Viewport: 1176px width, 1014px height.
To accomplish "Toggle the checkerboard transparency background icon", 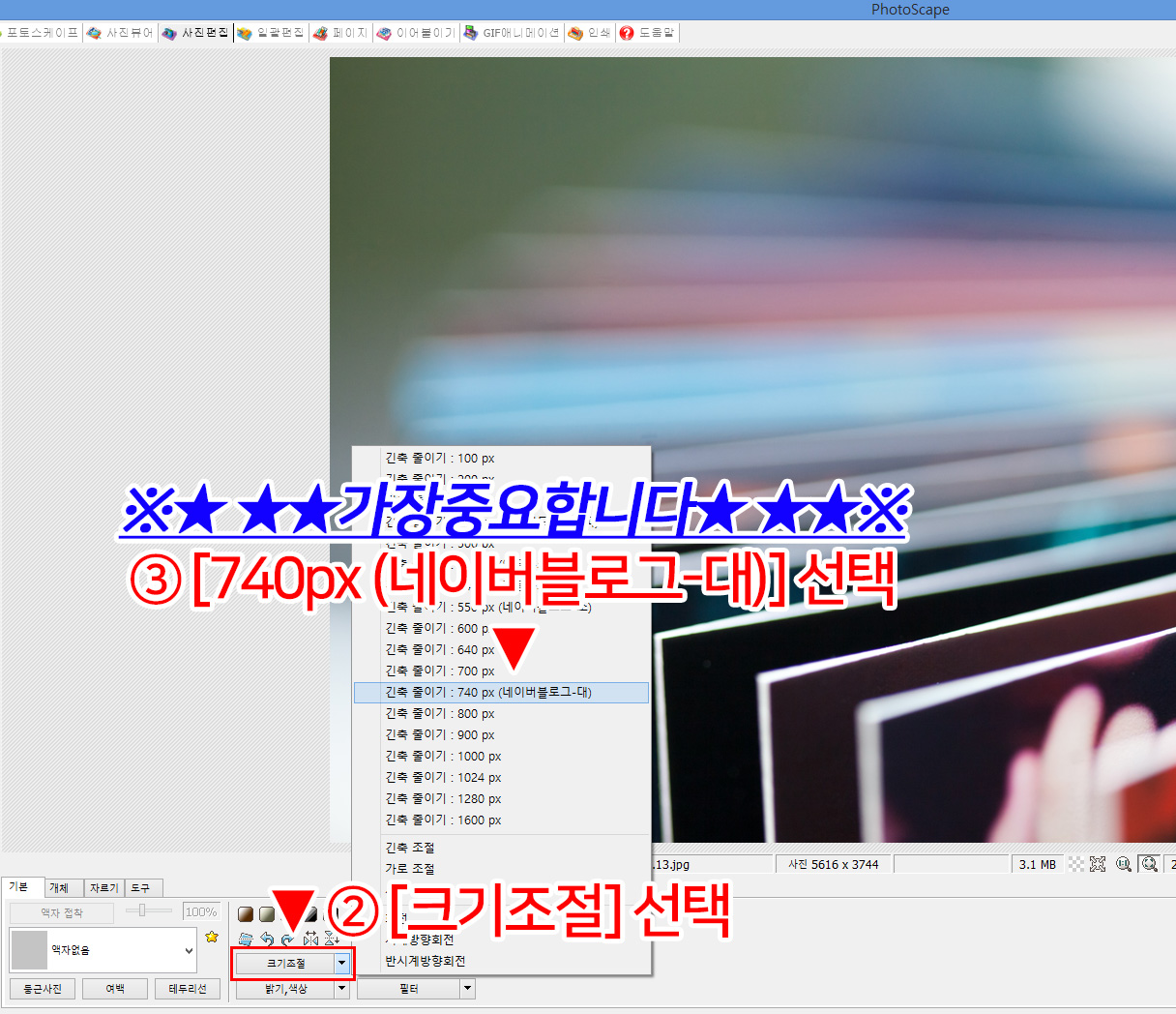I will (1076, 864).
